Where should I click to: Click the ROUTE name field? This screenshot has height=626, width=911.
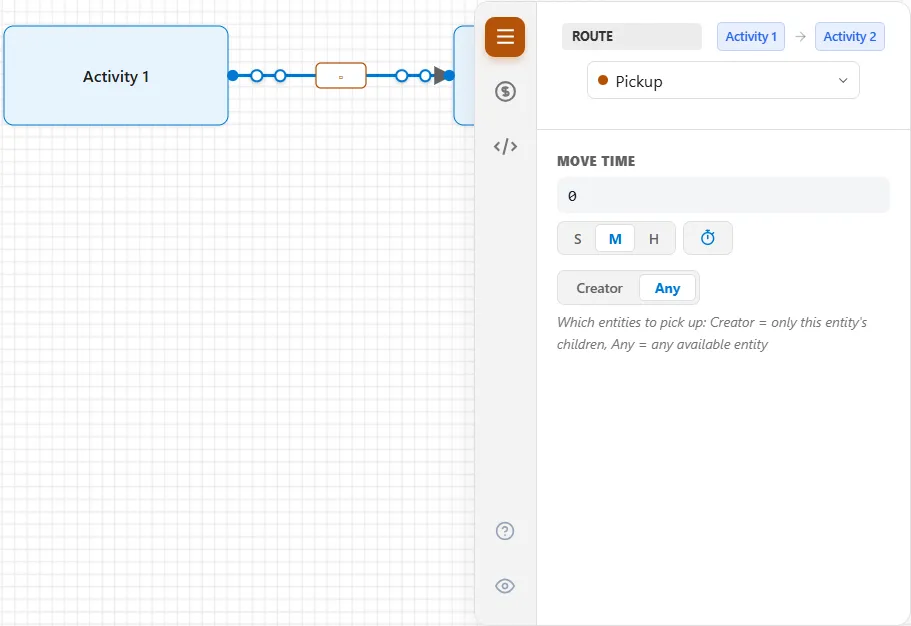[632, 37]
